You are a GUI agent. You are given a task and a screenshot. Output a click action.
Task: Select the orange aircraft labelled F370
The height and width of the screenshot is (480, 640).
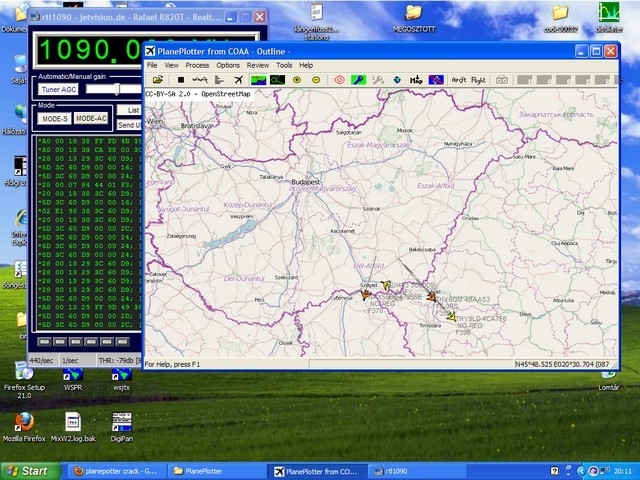pyautogui.click(x=365, y=294)
